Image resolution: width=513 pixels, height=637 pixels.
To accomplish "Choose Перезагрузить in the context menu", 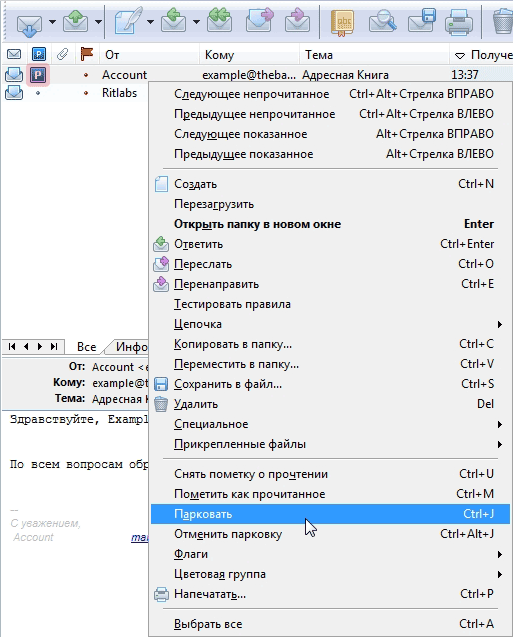I will pos(329,204).
